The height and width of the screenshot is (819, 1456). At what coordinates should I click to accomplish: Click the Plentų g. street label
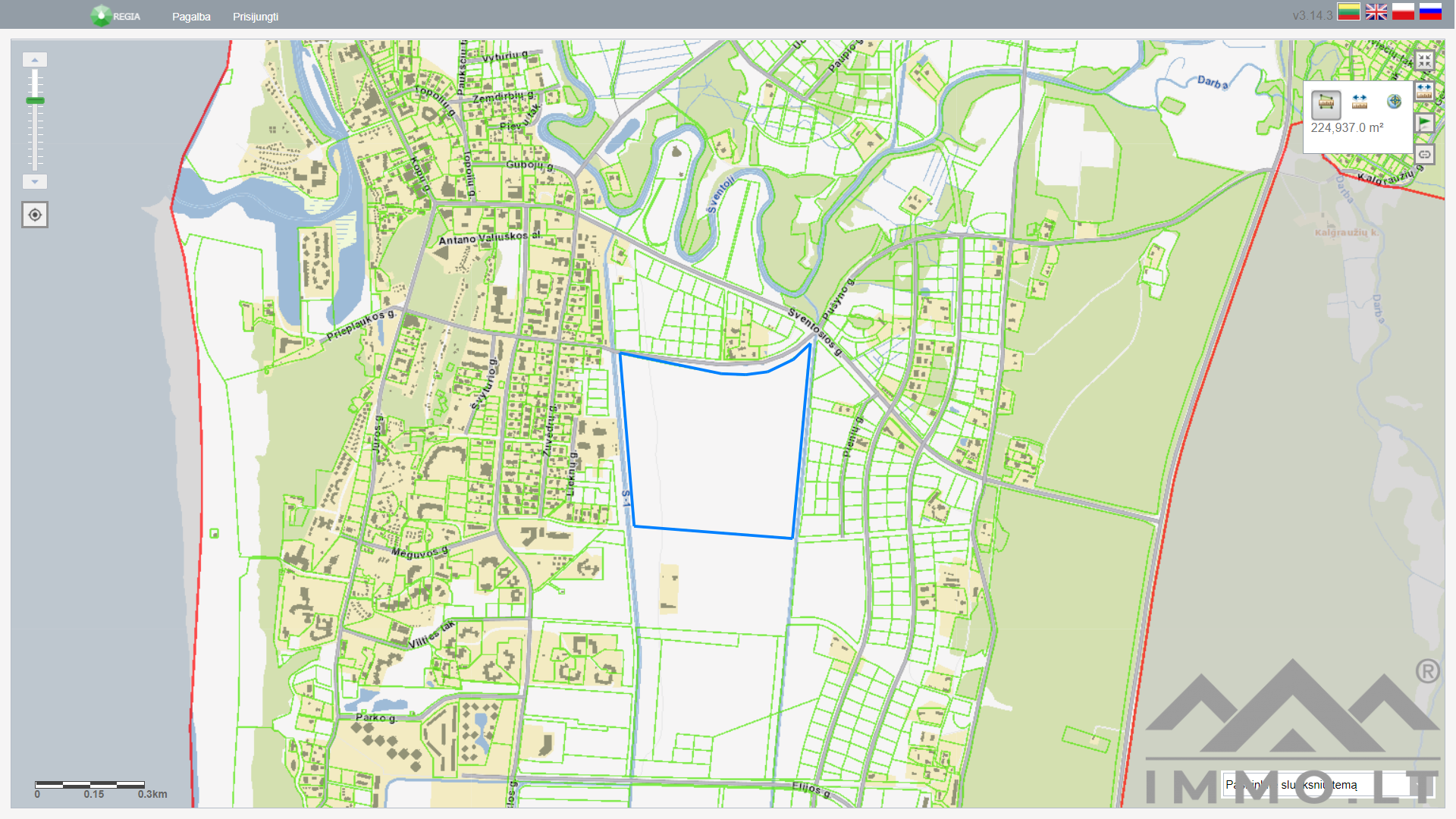coord(853,437)
